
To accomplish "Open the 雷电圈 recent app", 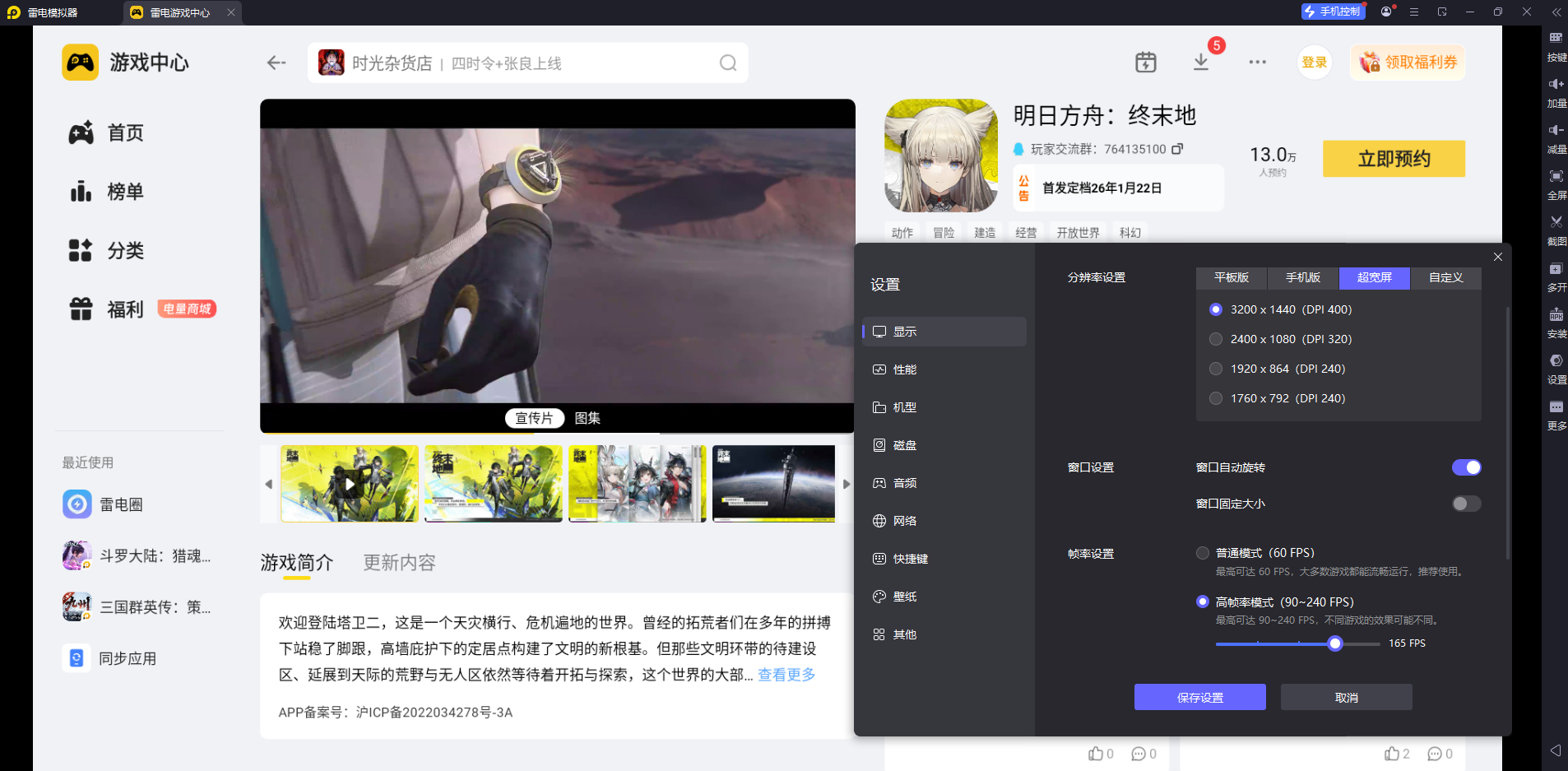I will tap(103, 504).
